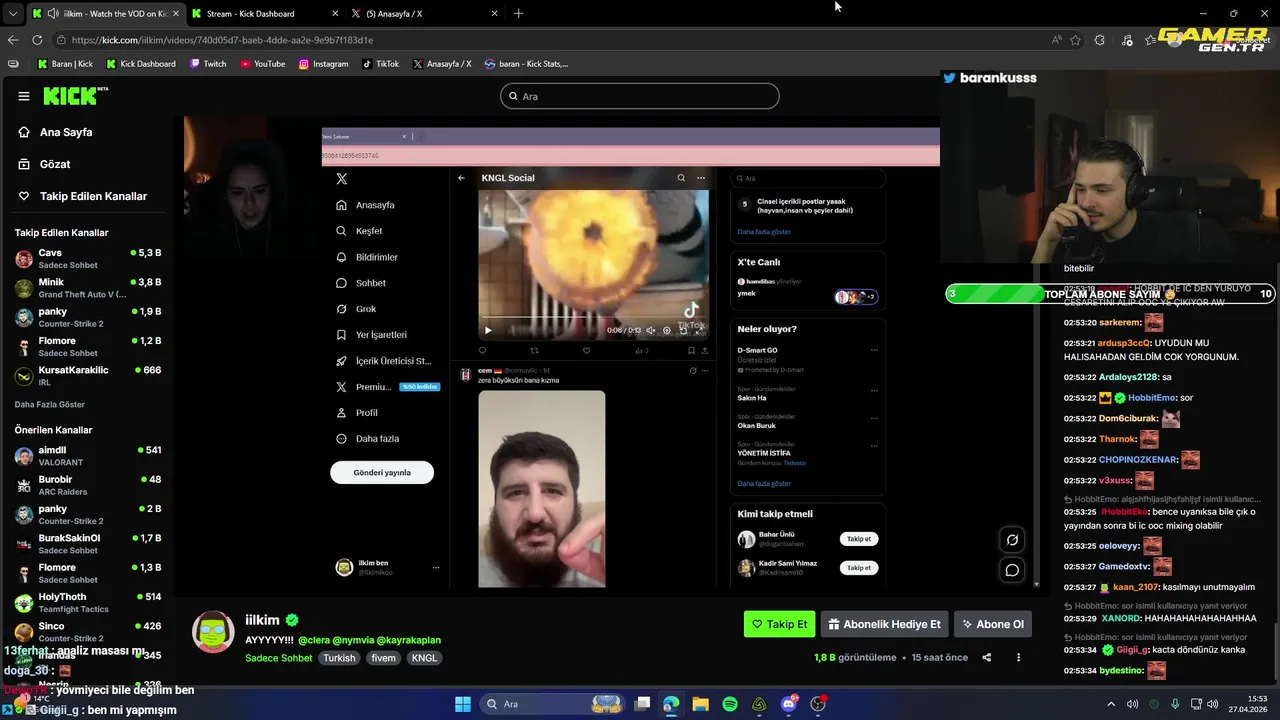The image size is (1280, 720).
Task: Reload the page with the refresh icon
Action: coord(37,40)
